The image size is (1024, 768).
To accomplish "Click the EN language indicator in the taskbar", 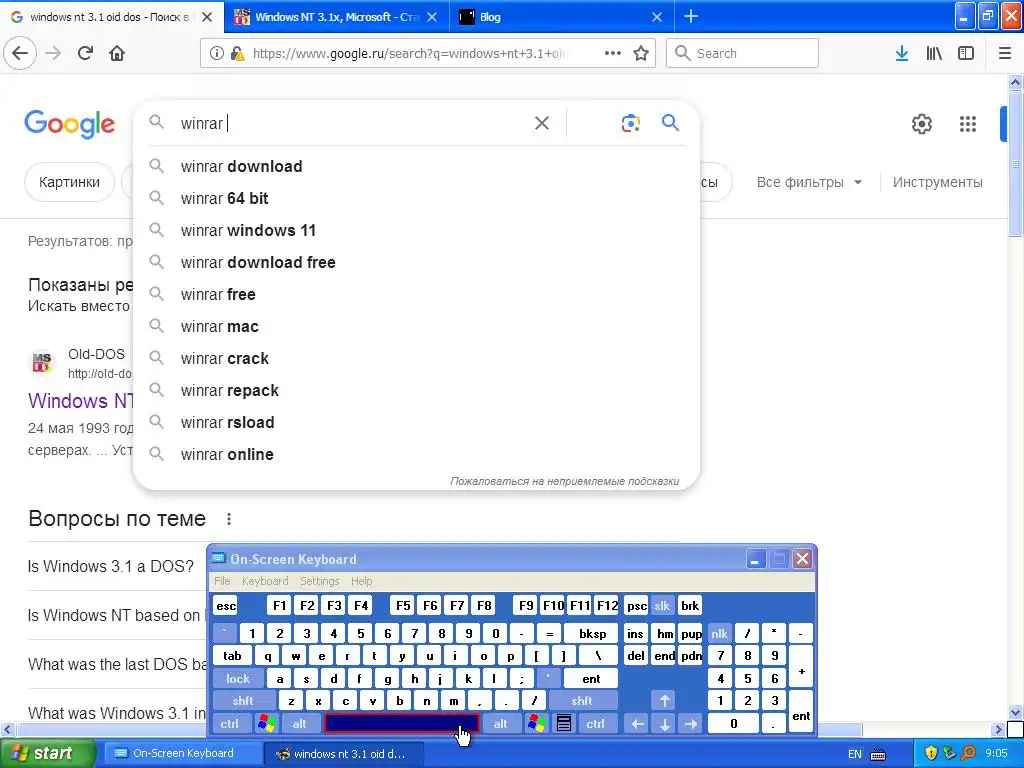I will pyautogui.click(x=854, y=754).
